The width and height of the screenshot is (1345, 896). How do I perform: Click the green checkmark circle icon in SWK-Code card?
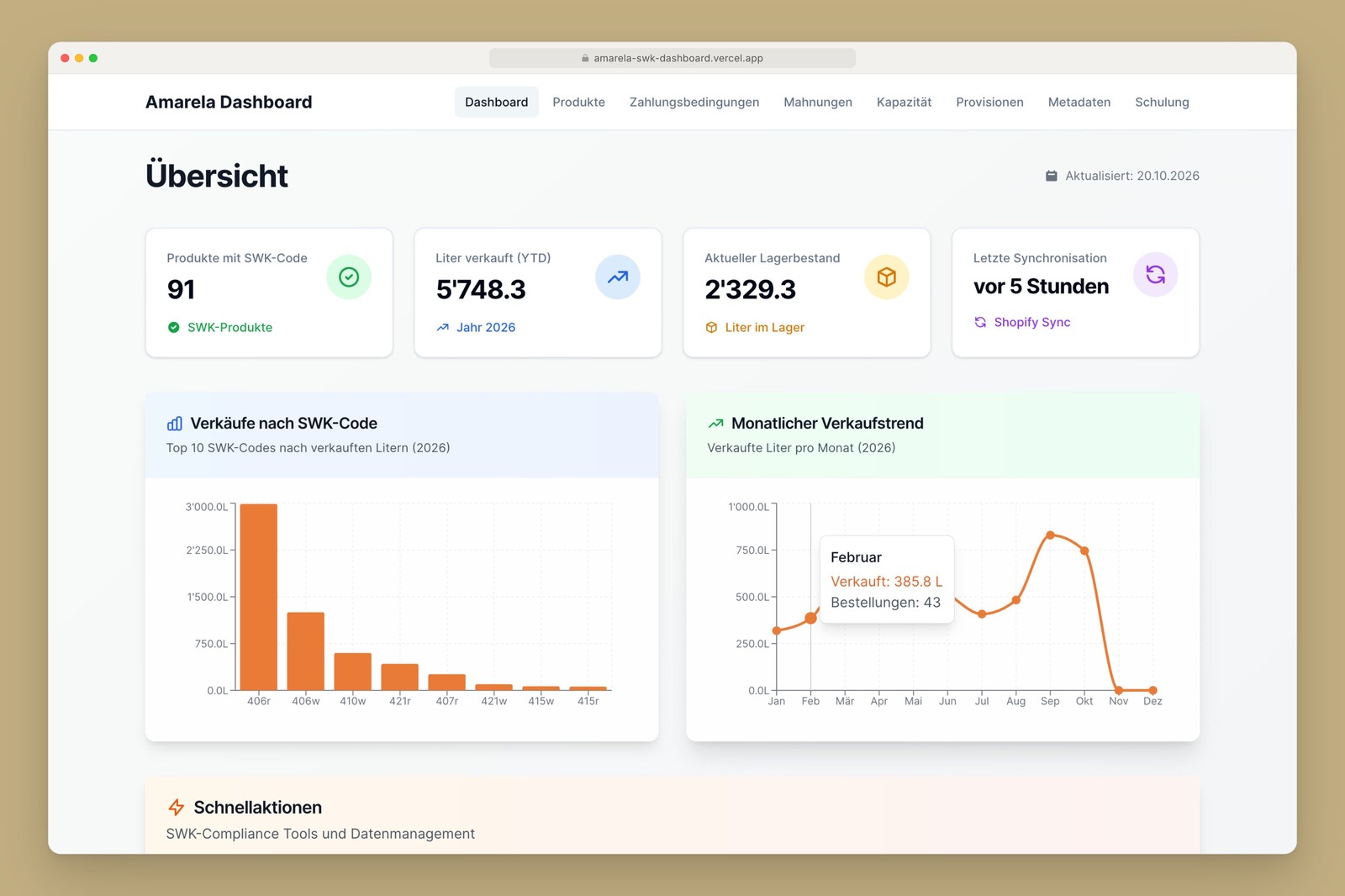(349, 277)
